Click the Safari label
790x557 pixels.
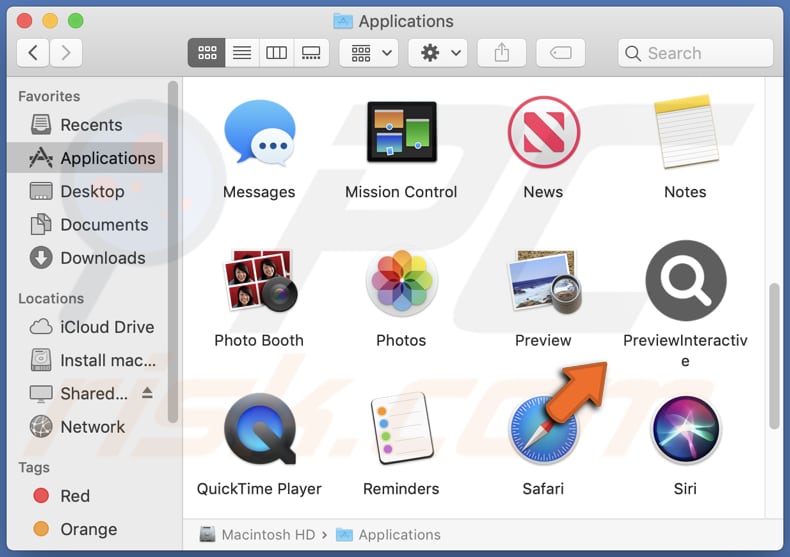(544, 489)
